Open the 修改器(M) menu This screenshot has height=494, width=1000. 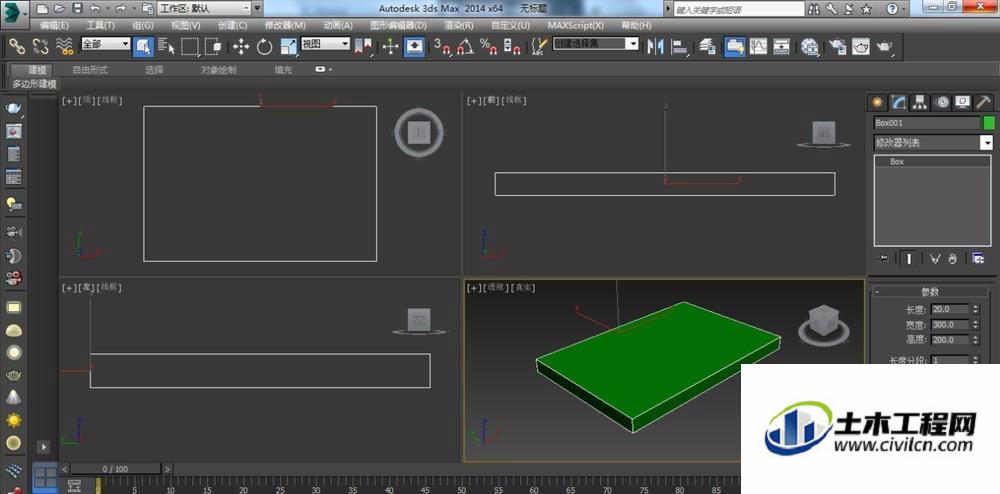click(x=285, y=25)
